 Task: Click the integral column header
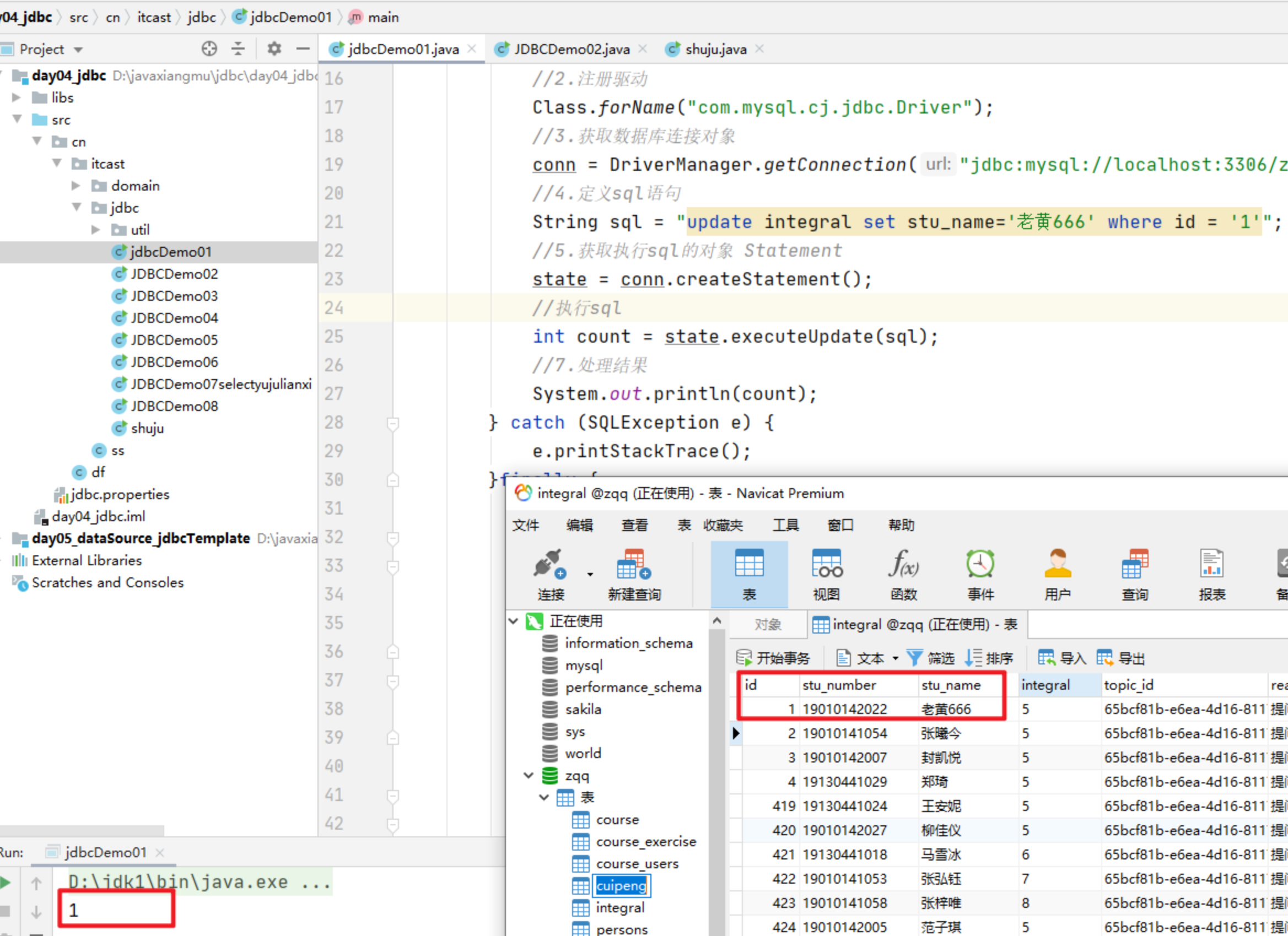(1059, 685)
